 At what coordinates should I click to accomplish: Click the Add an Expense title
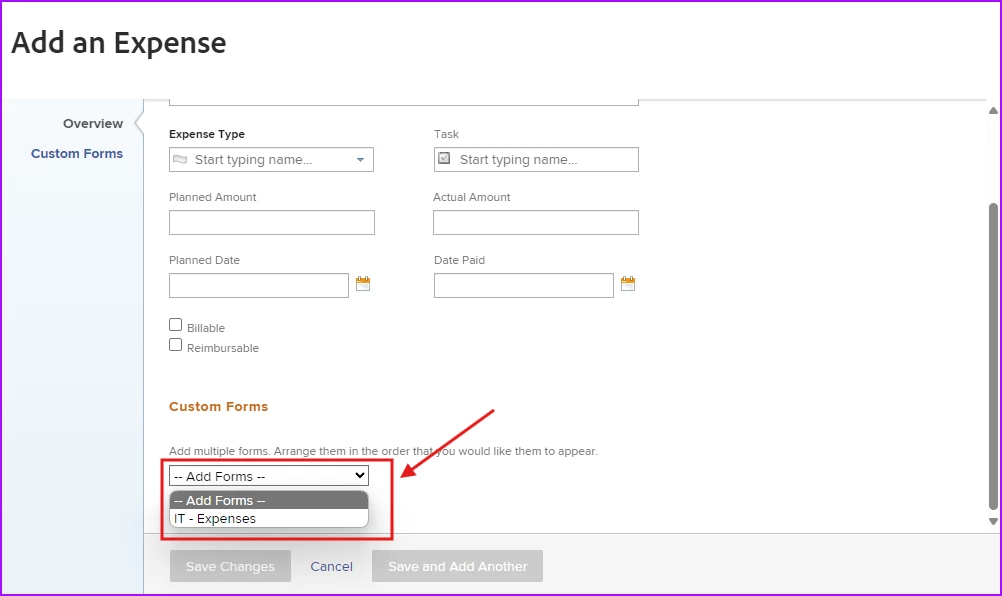119,43
